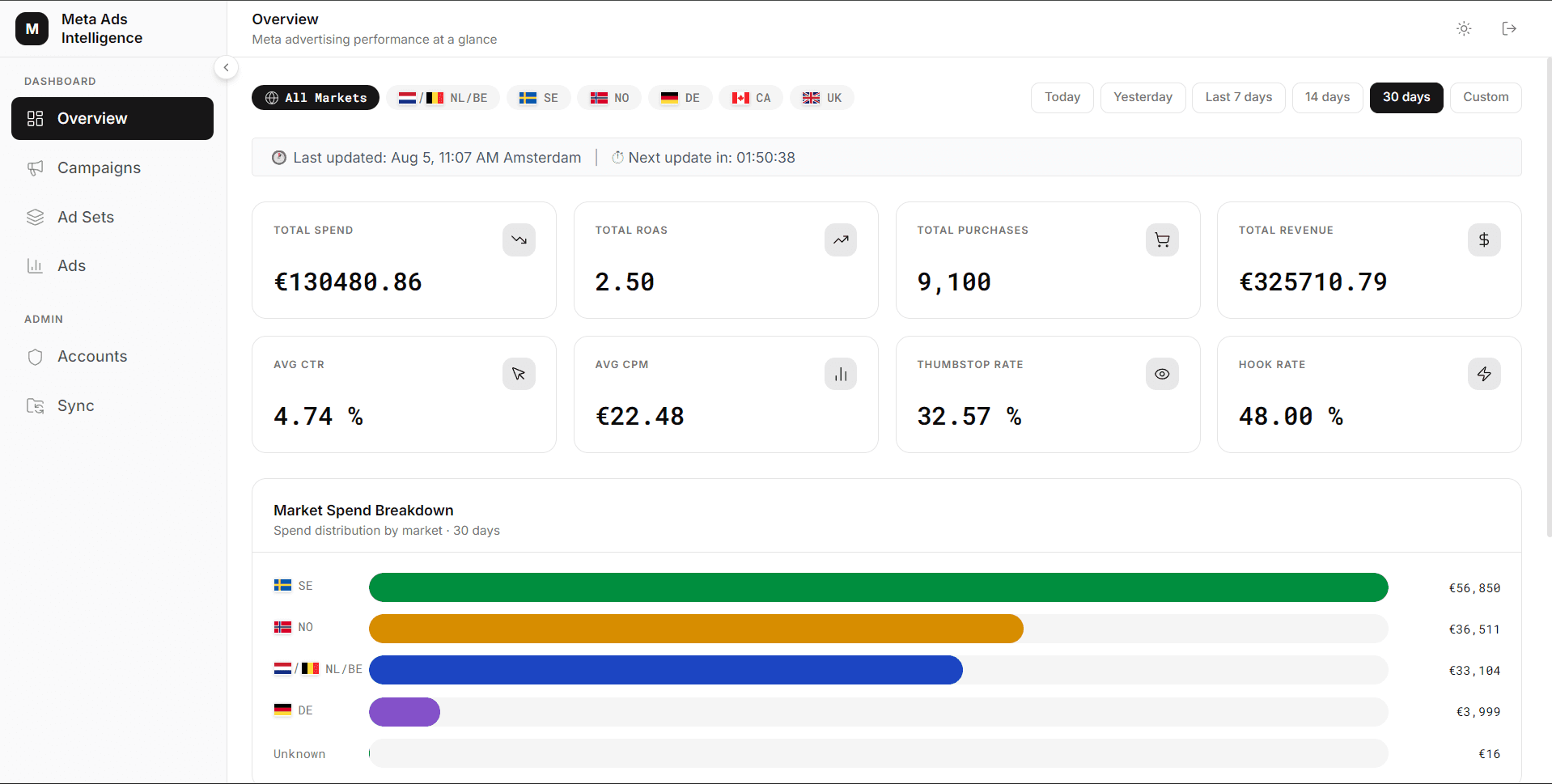Image resolution: width=1552 pixels, height=784 pixels.
Task: Open the Sync admin page
Action: pyautogui.click(x=112, y=405)
